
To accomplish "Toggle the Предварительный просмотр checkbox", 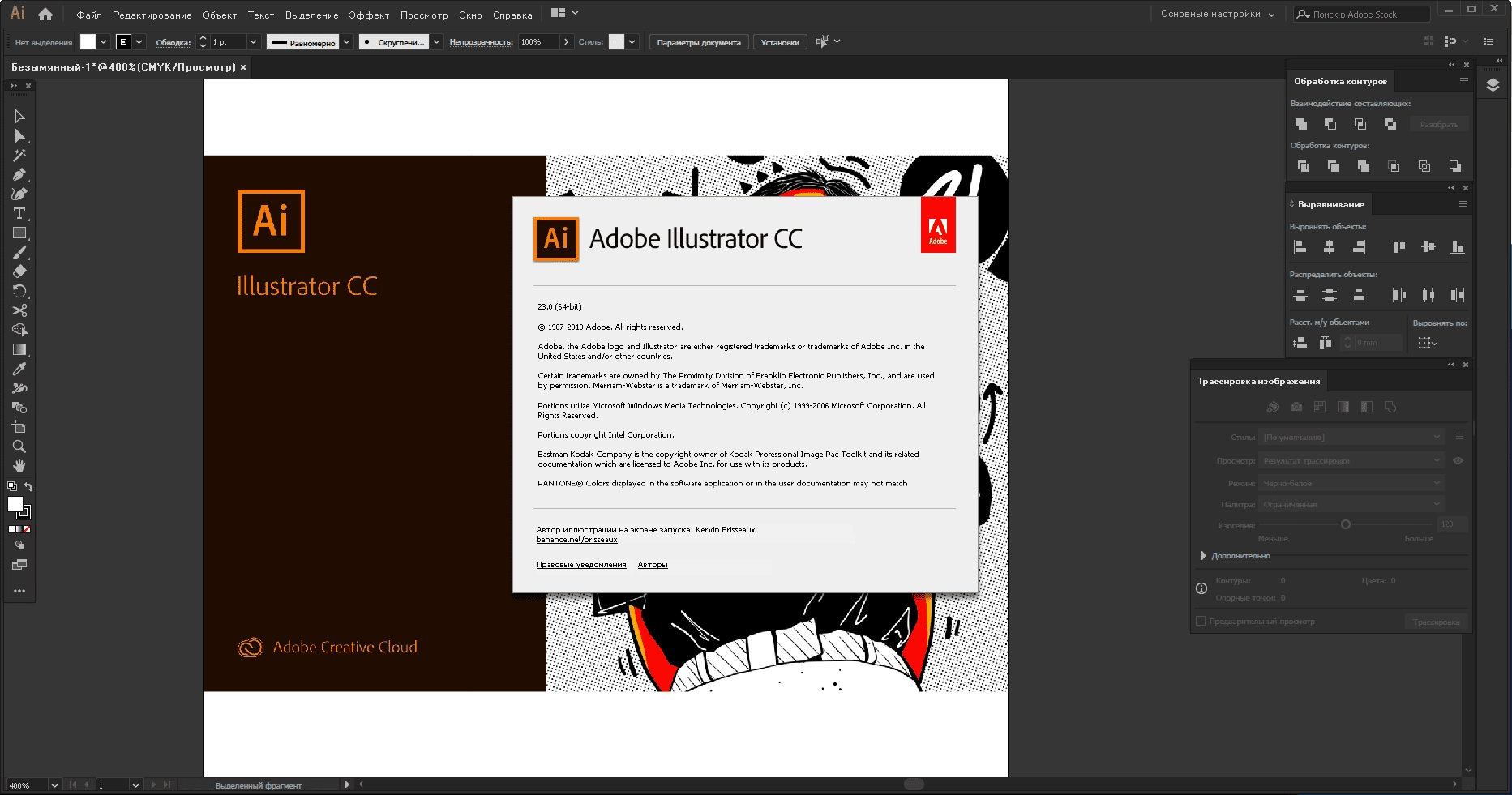I will click(x=1201, y=622).
